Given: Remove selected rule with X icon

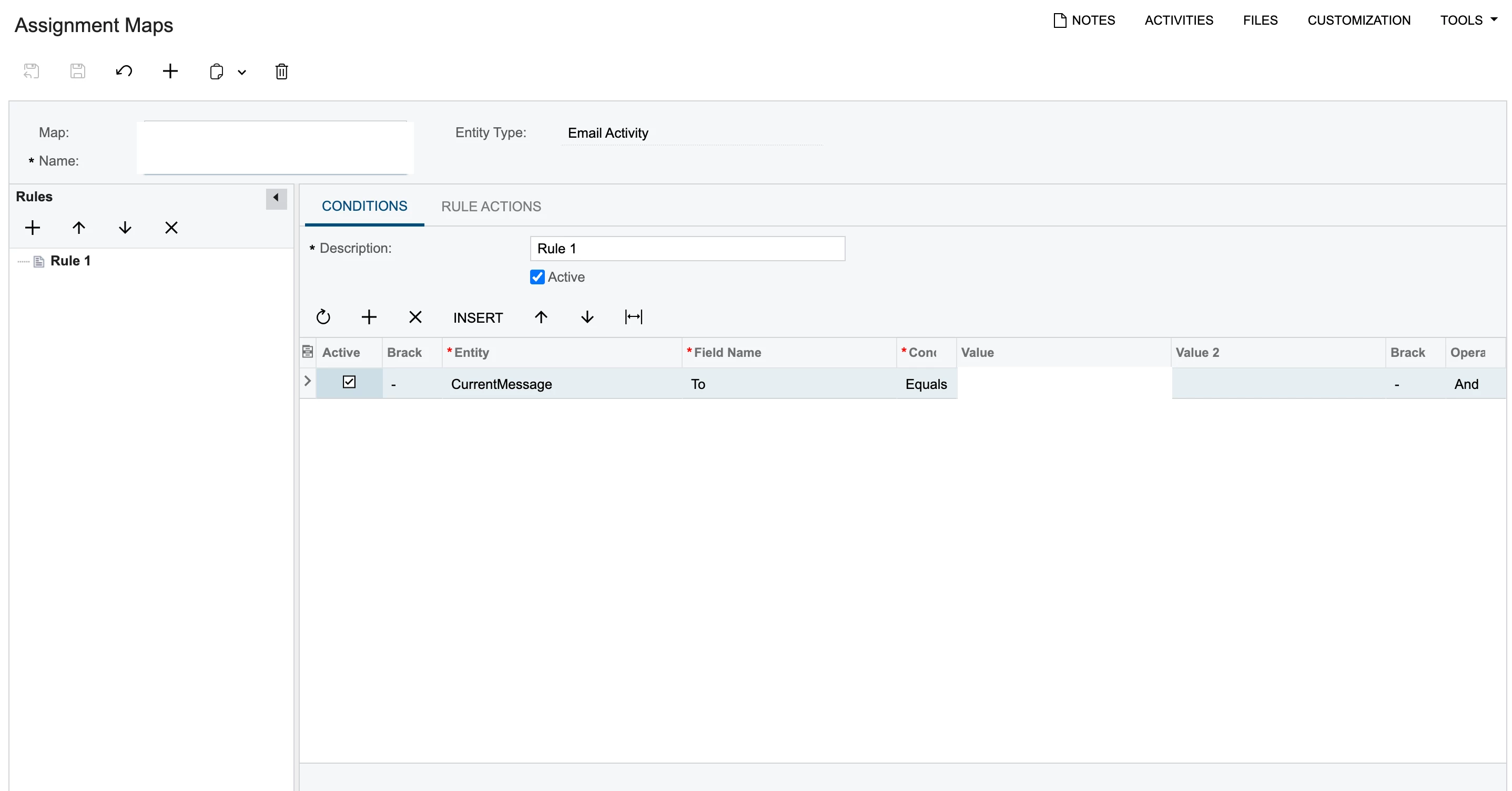Looking at the screenshot, I should 171,228.
